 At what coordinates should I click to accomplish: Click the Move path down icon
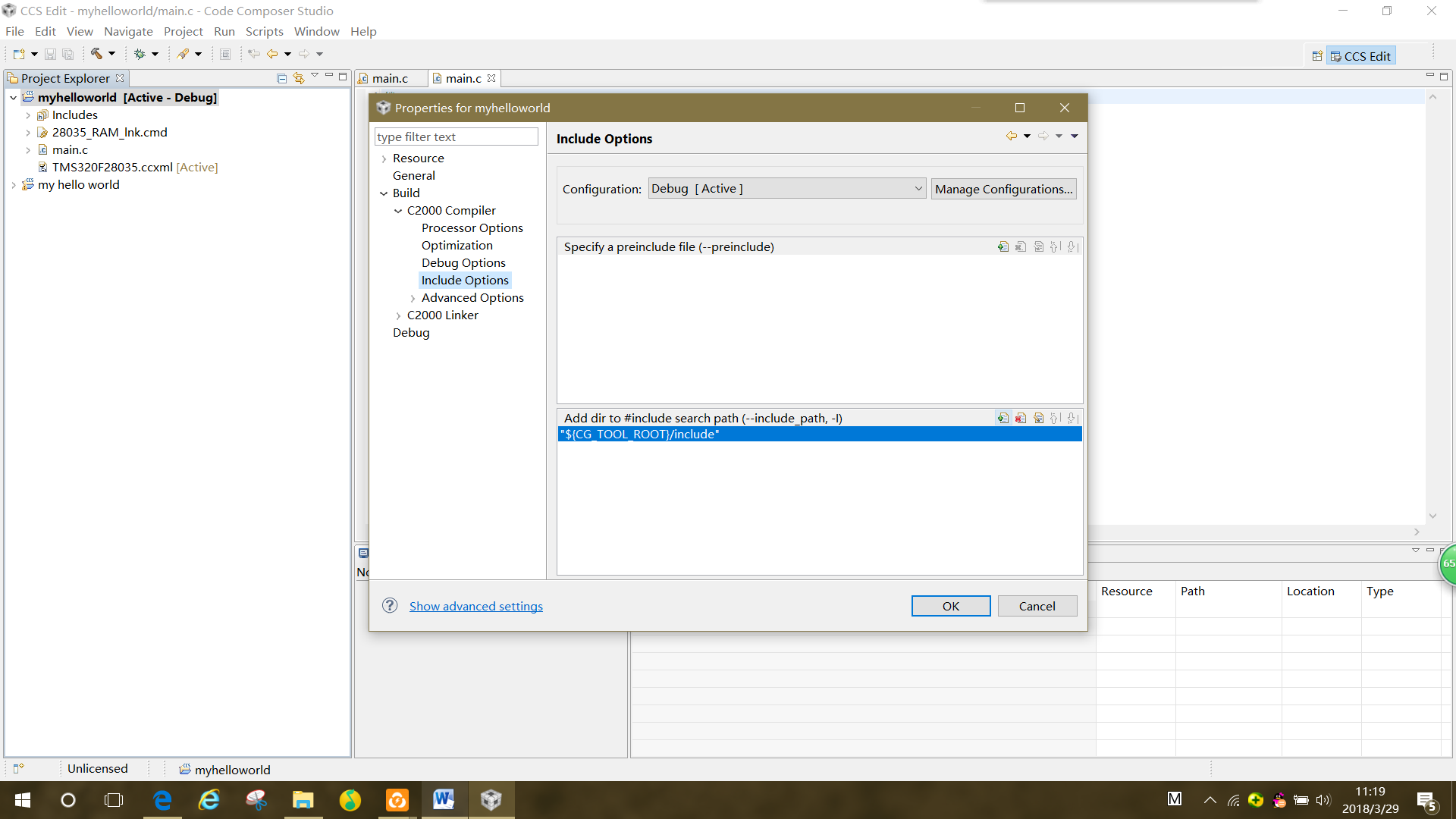pos(1072,418)
